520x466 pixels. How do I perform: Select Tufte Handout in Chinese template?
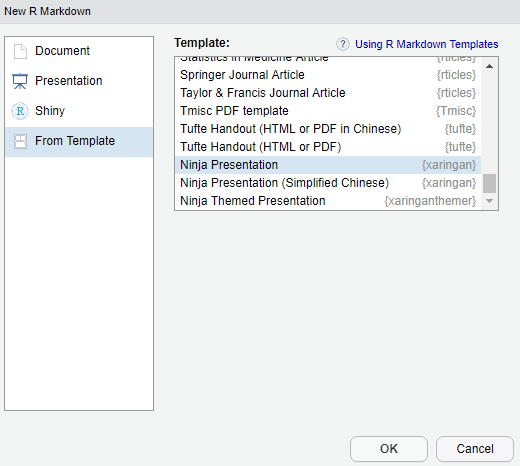pos(328,129)
